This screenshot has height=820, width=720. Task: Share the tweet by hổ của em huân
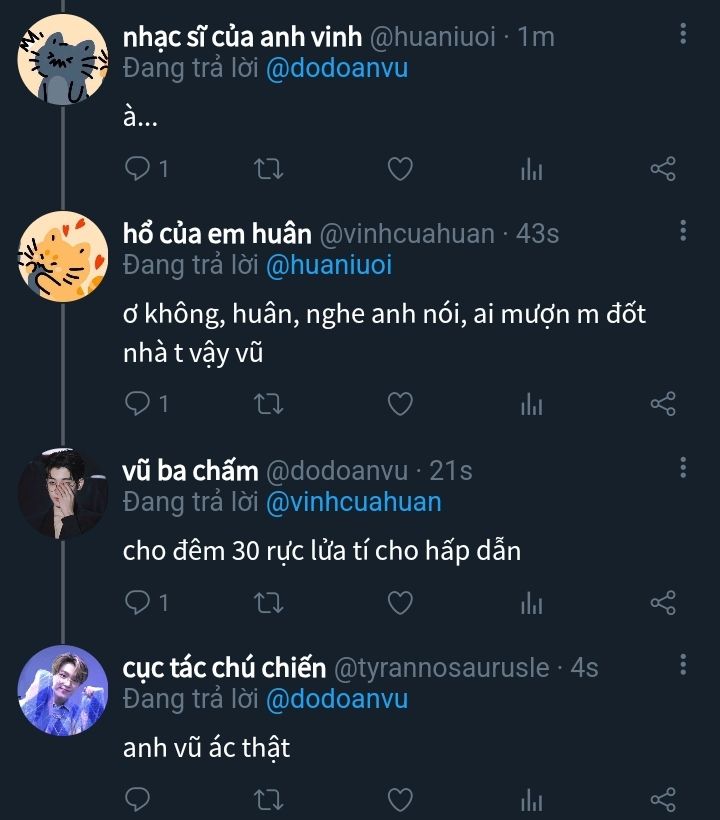[x=663, y=404]
